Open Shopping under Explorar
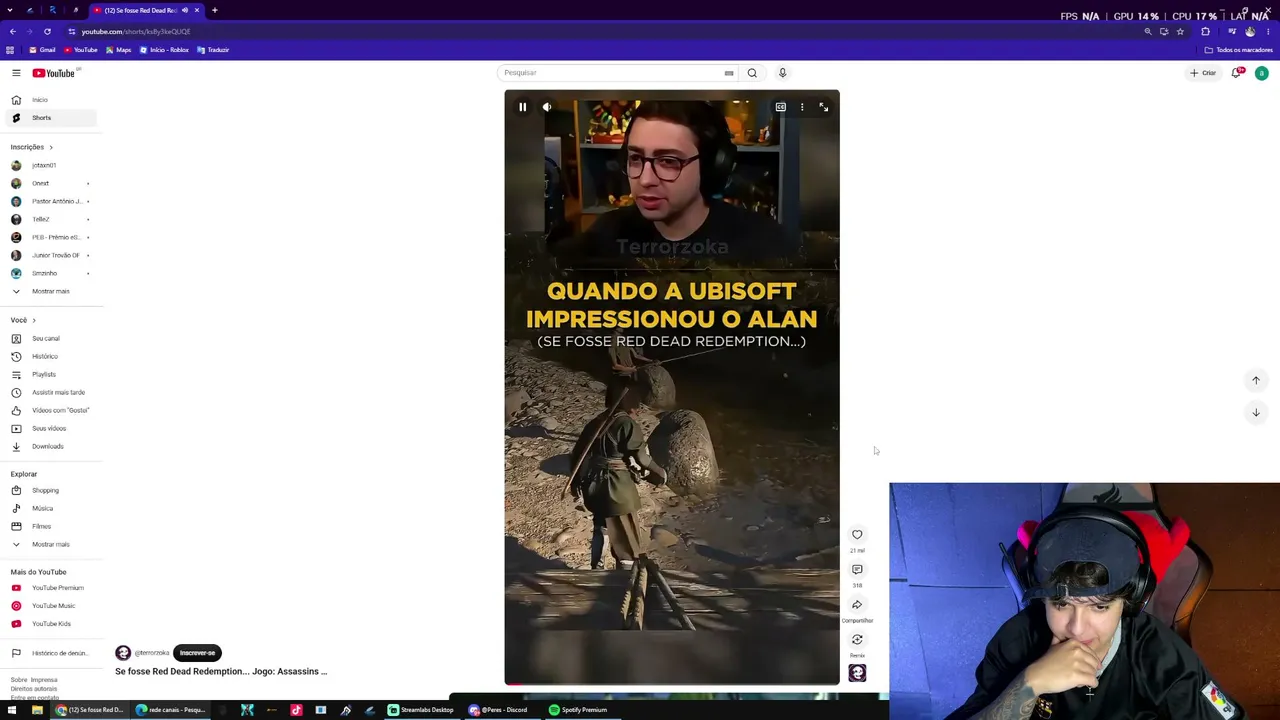Image resolution: width=1280 pixels, height=720 pixels. point(50,490)
